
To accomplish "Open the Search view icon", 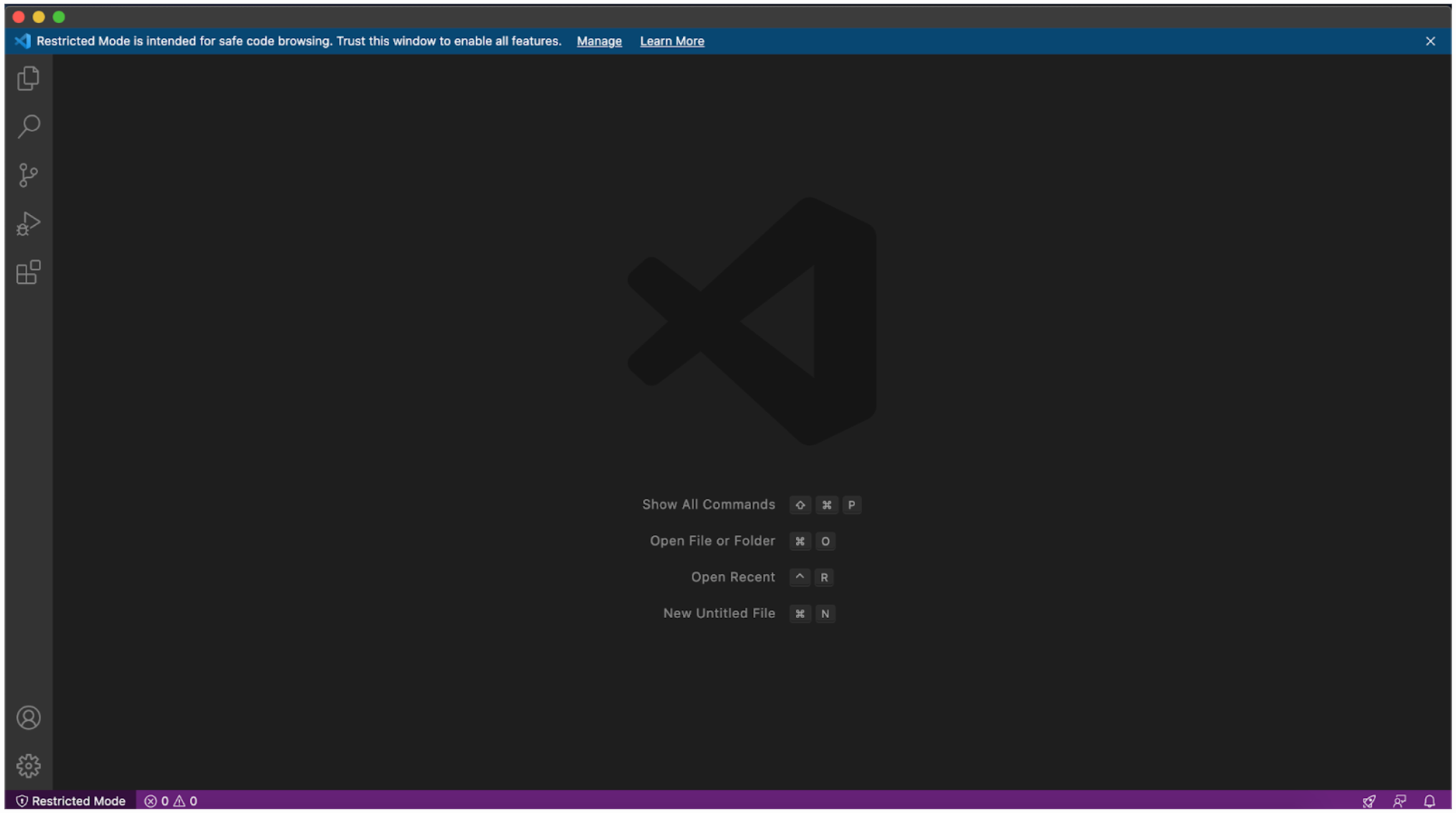I will tap(29, 126).
